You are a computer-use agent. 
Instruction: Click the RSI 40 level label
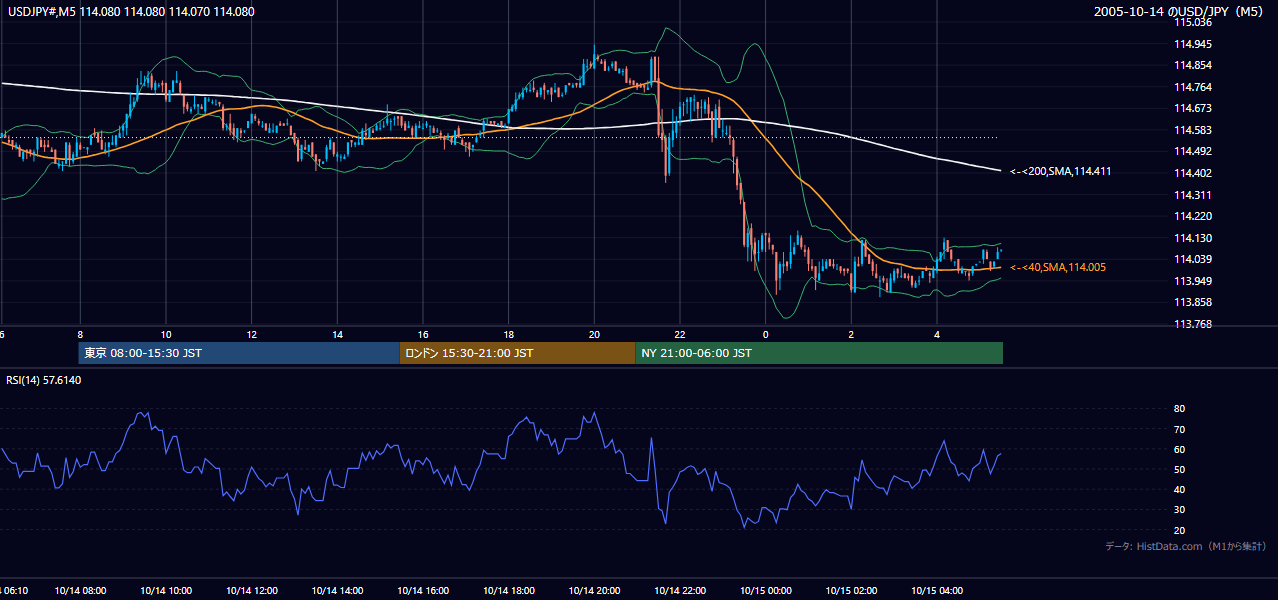[1180, 489]
